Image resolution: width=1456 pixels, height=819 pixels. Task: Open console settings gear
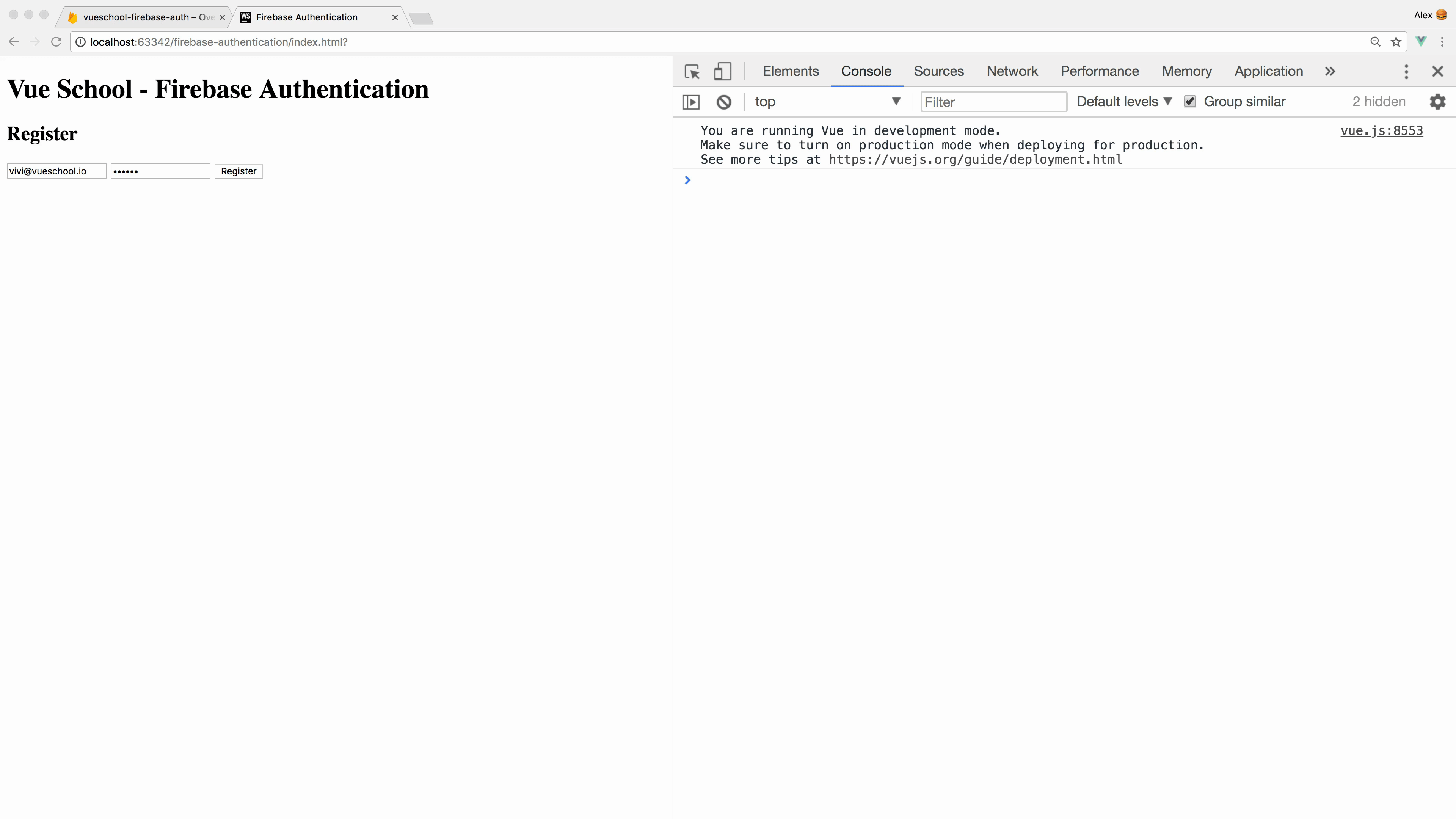point(1437,102)
